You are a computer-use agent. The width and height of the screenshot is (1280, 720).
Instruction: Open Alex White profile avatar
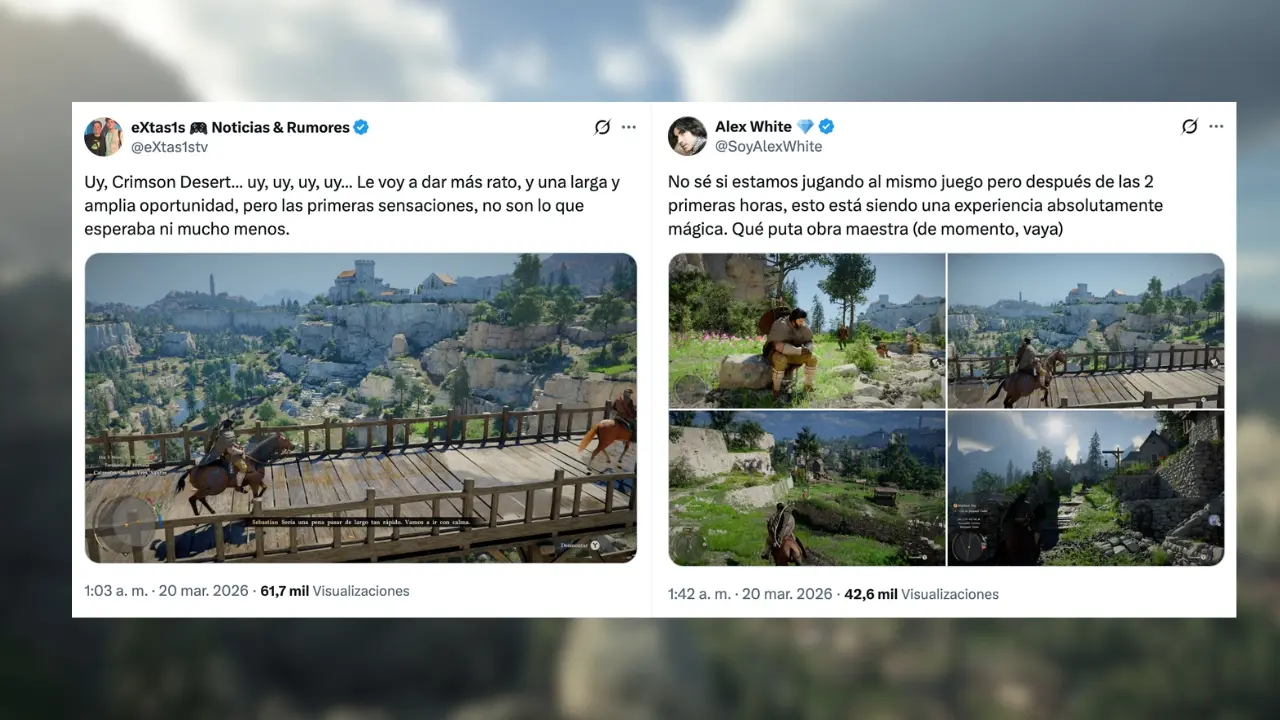[x=688, y=136]
